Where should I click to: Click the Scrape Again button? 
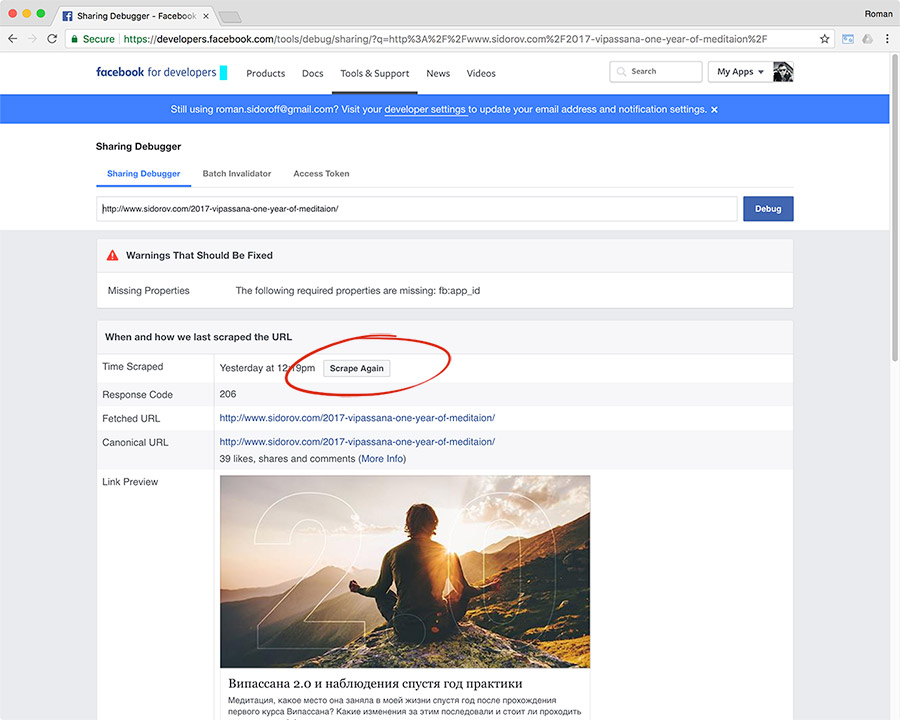(356, 369)
